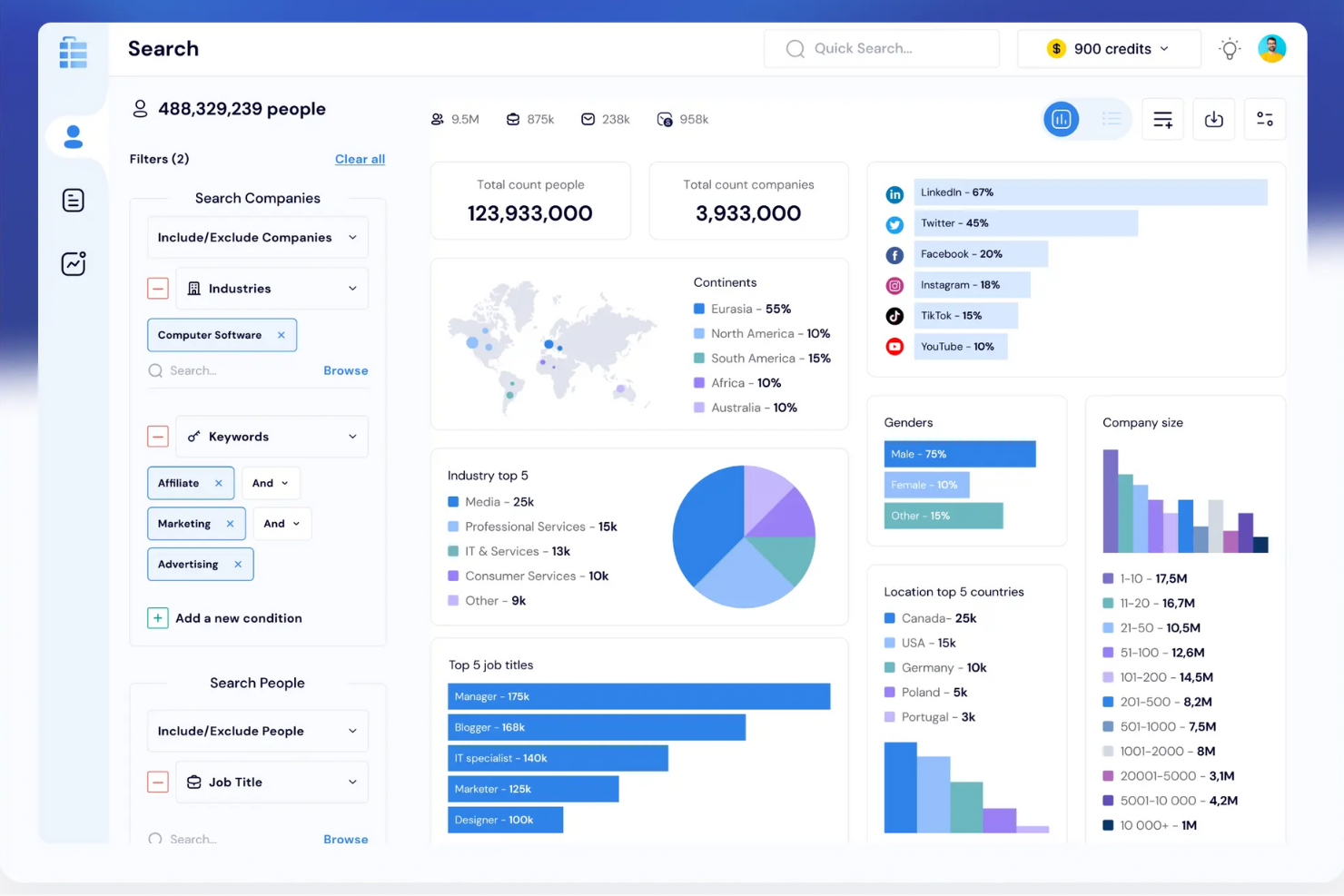Click the Eurasia legend color swatch

pyautogui.click(x=699, y=309)
